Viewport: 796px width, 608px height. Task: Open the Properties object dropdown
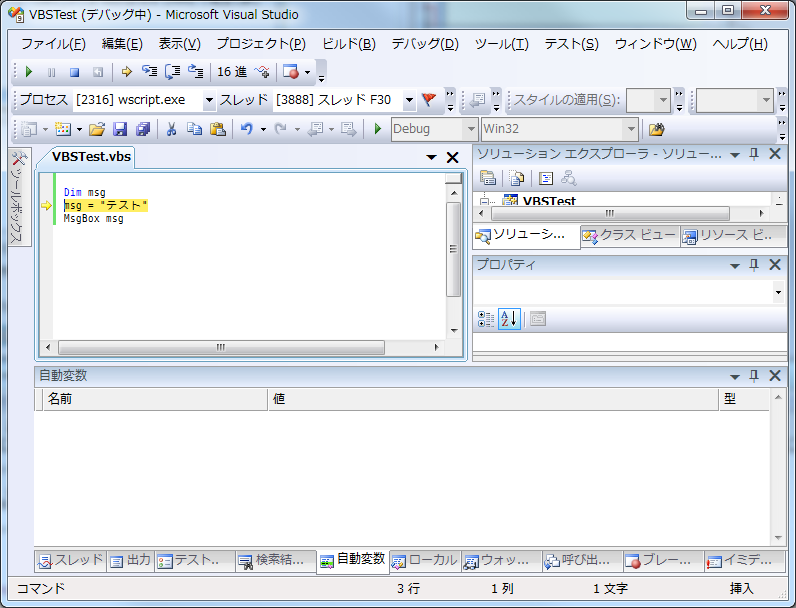(x=778, y=292)
